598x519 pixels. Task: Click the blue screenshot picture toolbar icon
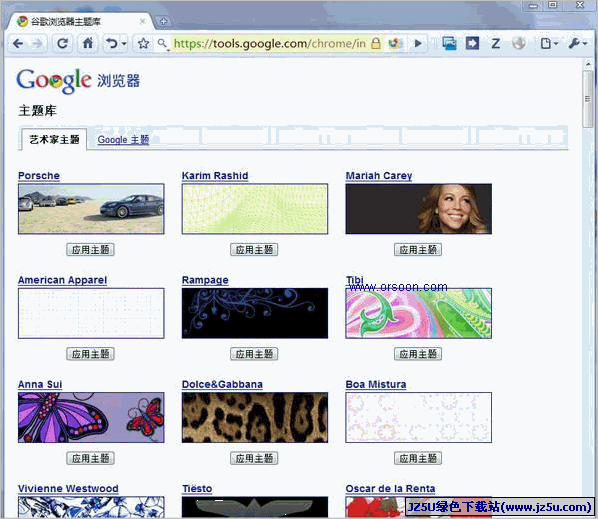click(449, 43)
